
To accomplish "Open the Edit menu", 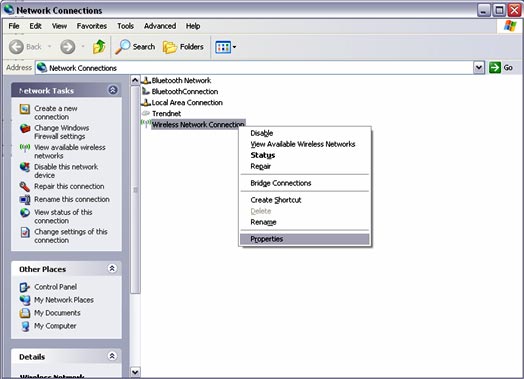I will (x=35, y=26).
